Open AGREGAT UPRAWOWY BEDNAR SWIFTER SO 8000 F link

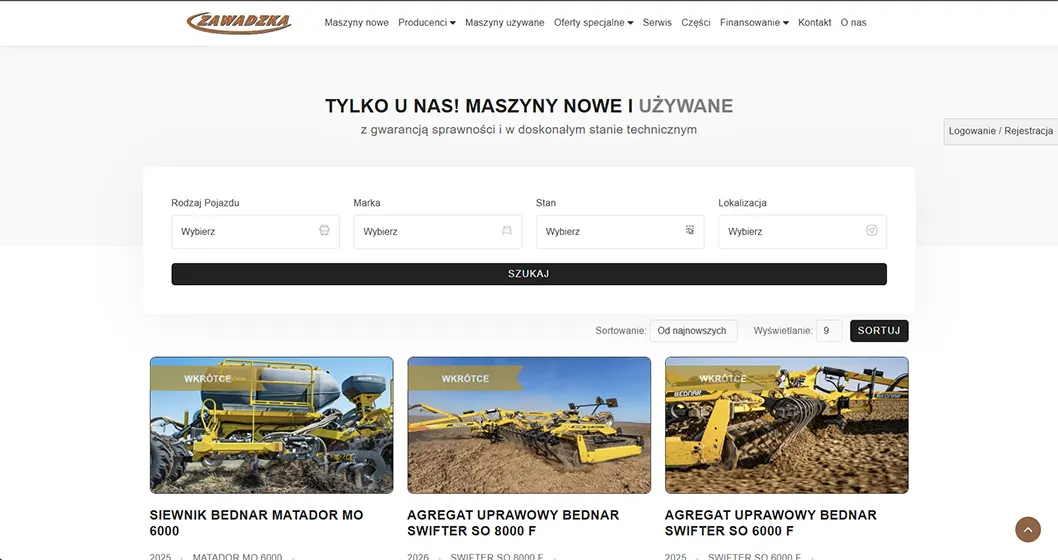(513, 523)
